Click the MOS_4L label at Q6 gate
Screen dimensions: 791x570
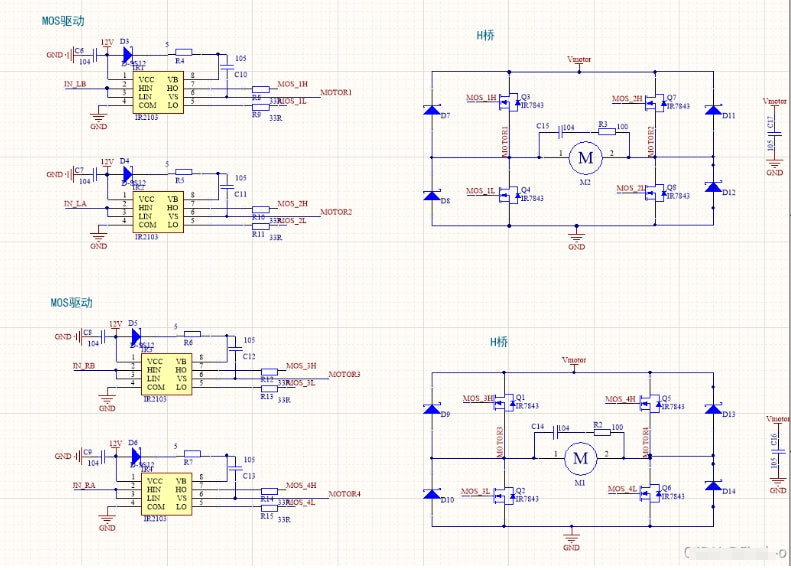(x=623, y=489)
